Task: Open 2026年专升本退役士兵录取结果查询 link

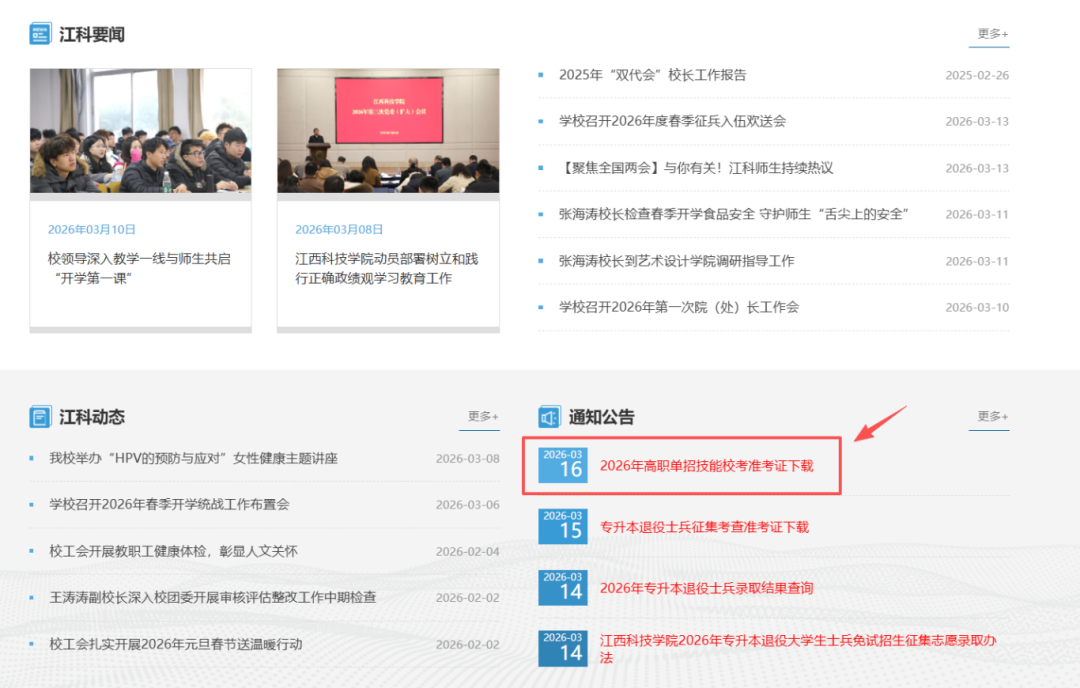Action: click(x=706, y=588)
